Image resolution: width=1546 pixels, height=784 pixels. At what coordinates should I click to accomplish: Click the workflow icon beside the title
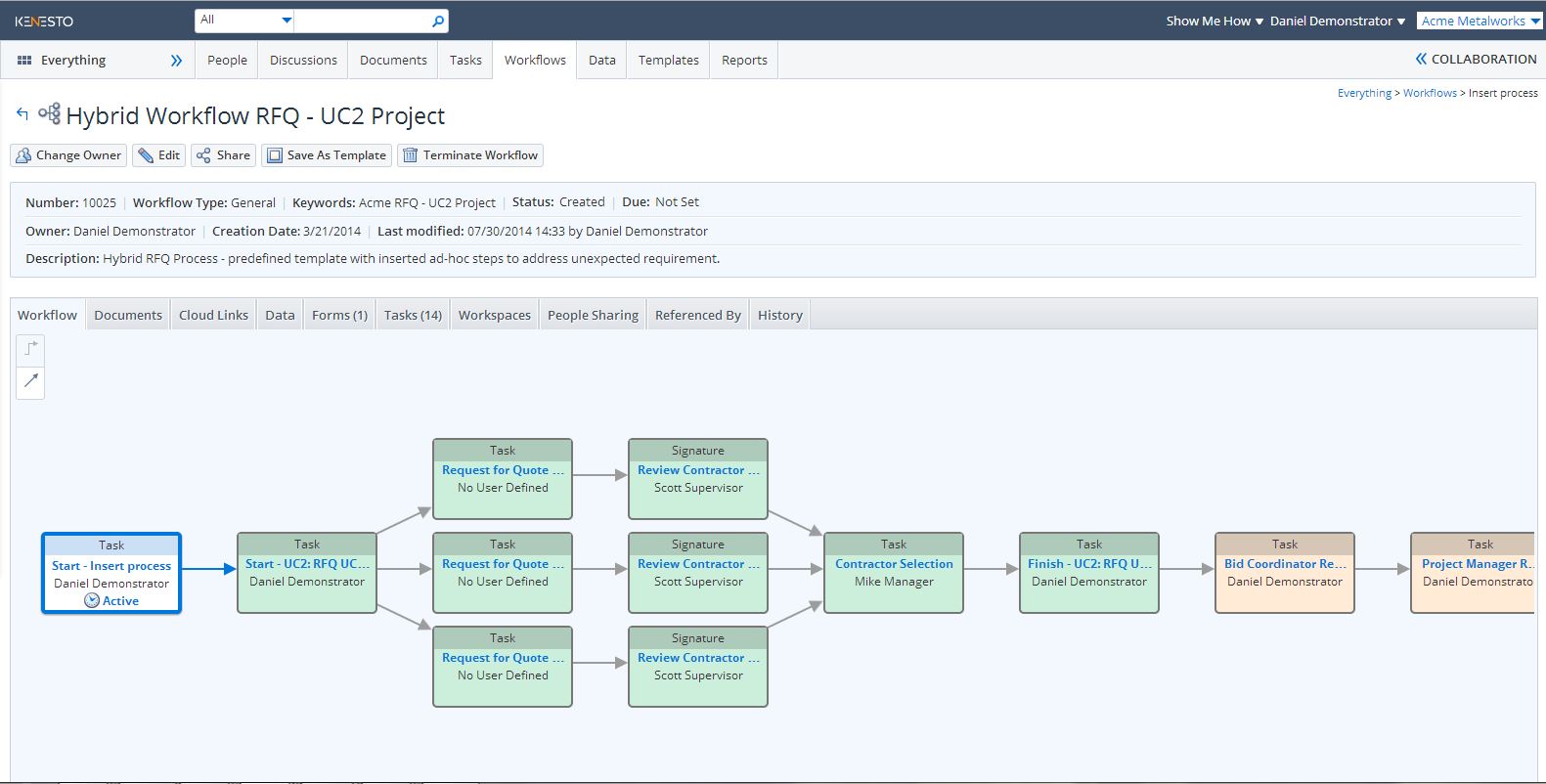coord(49,113)
